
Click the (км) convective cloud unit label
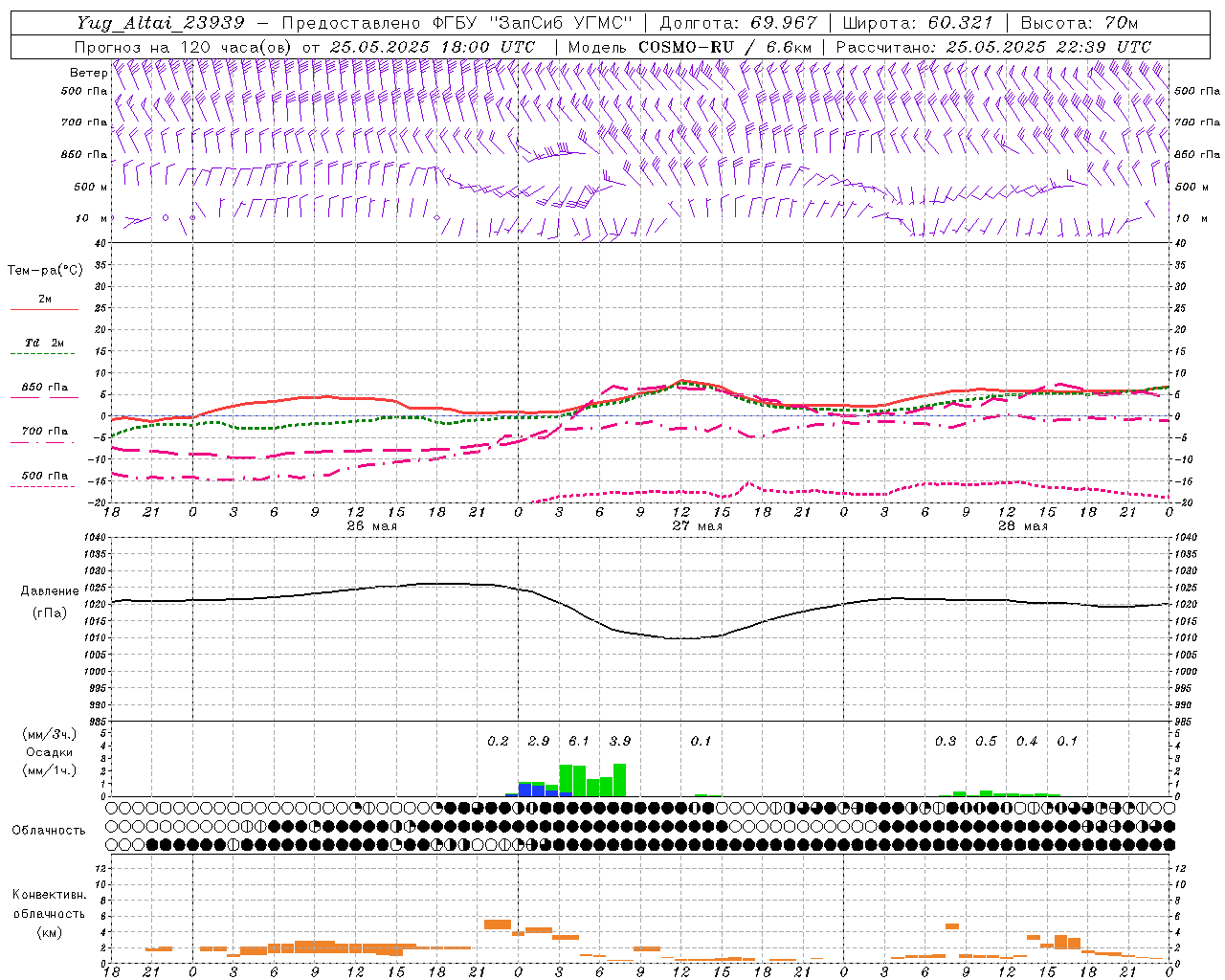pyautogui.click(x=50, y=932)
